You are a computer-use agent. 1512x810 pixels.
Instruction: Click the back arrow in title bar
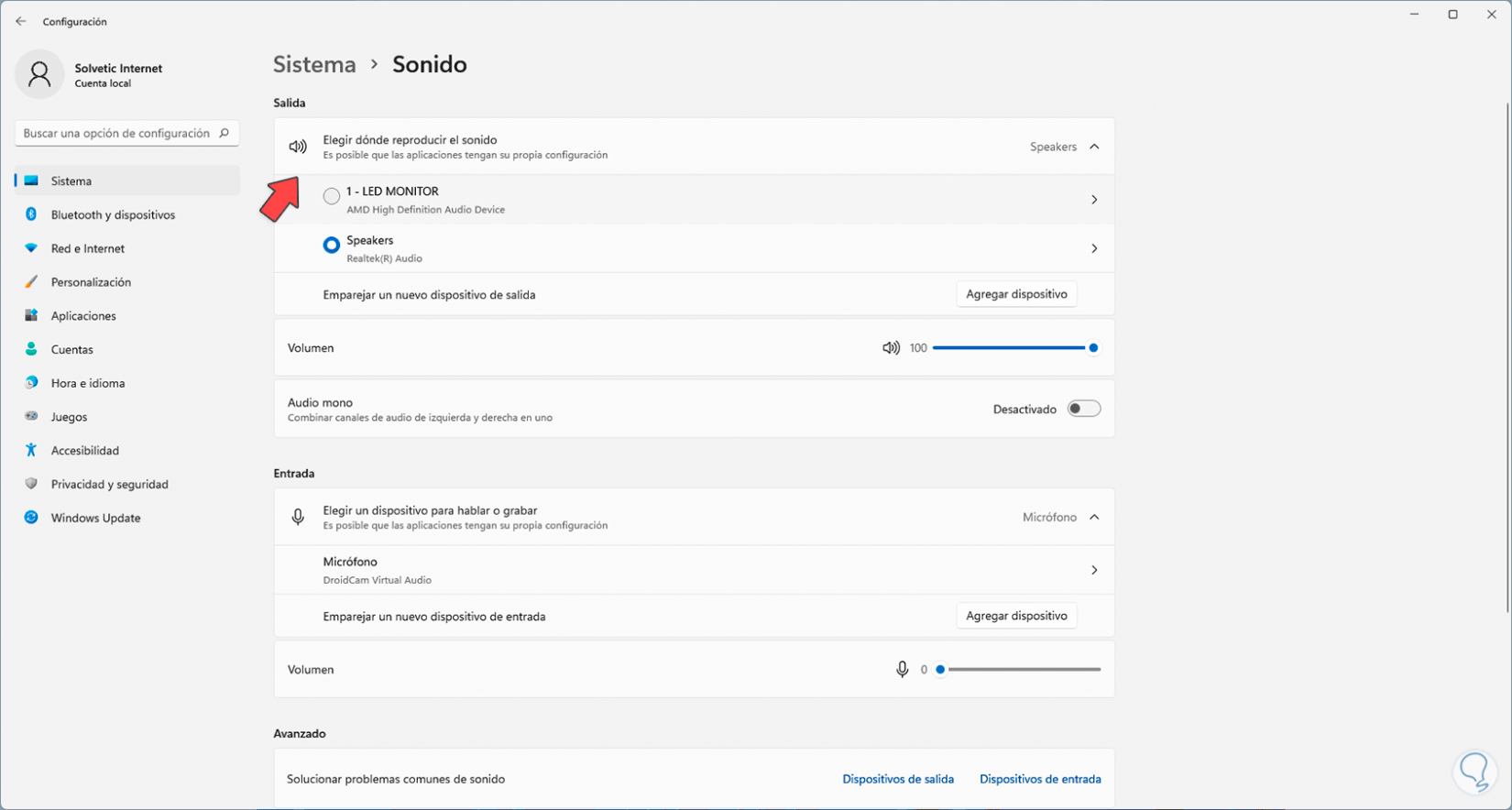21,21
